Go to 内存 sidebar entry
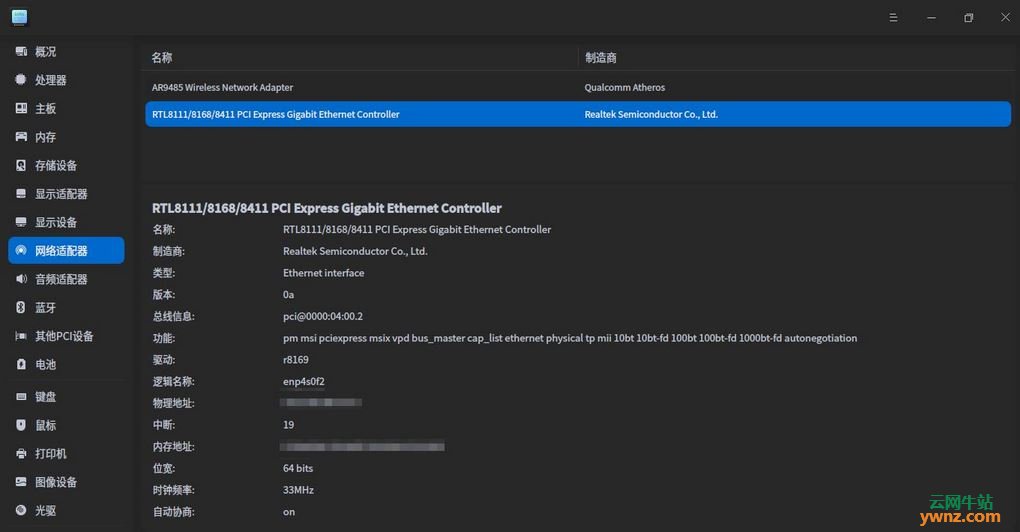The image size is (1020, 532). click(x=66, y=137)
